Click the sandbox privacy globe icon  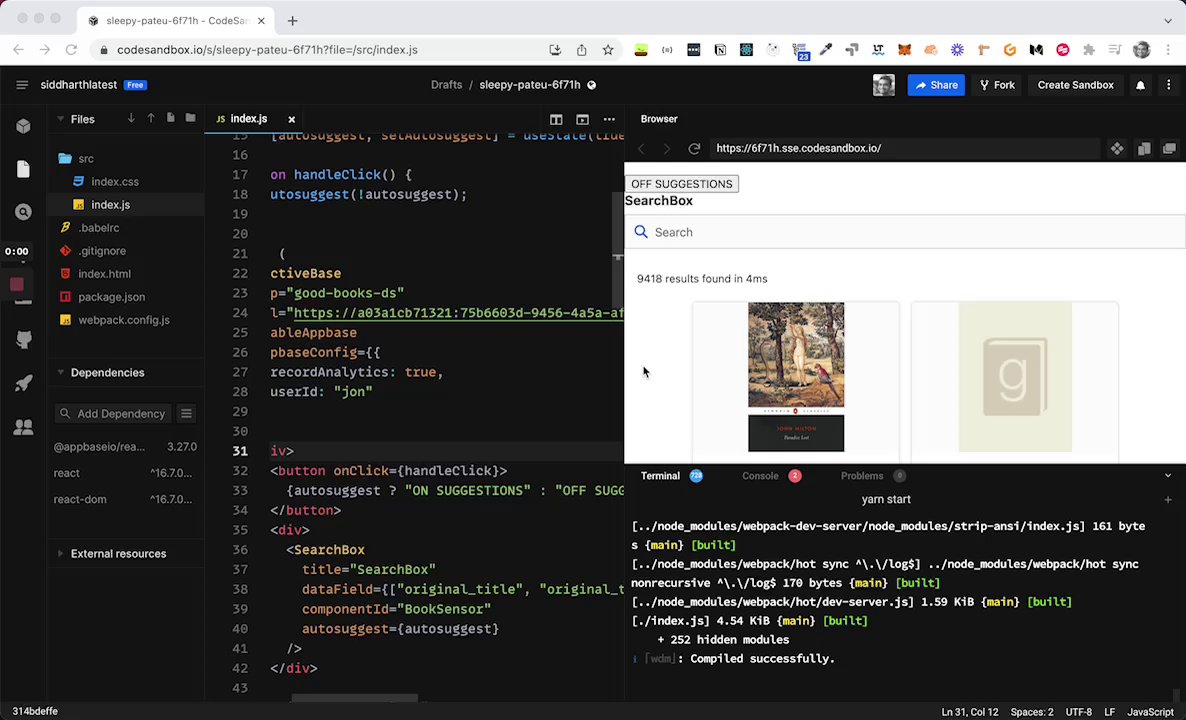[x=591, y=85]
